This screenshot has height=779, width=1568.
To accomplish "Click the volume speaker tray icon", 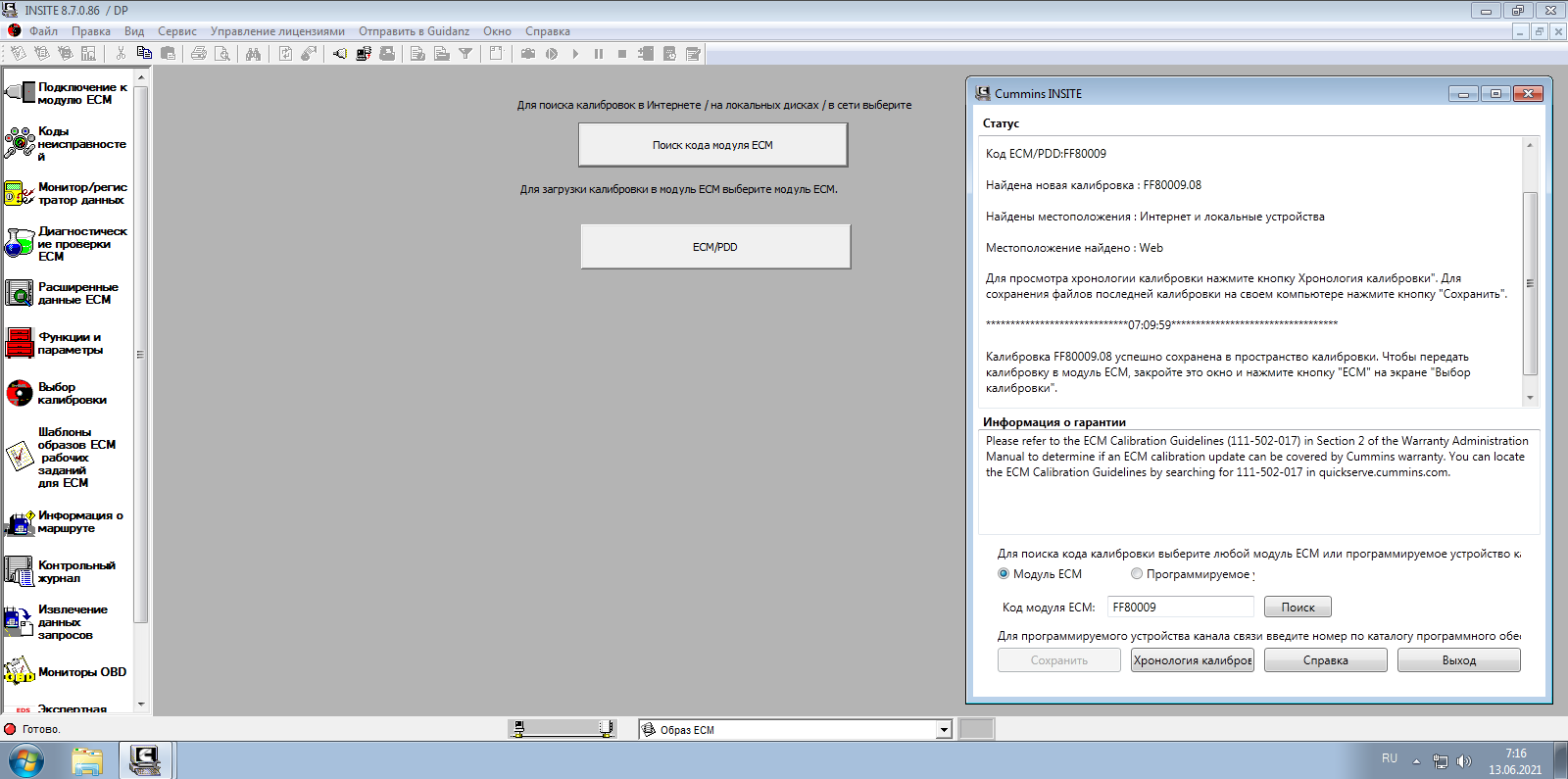I will [1464, 761].
